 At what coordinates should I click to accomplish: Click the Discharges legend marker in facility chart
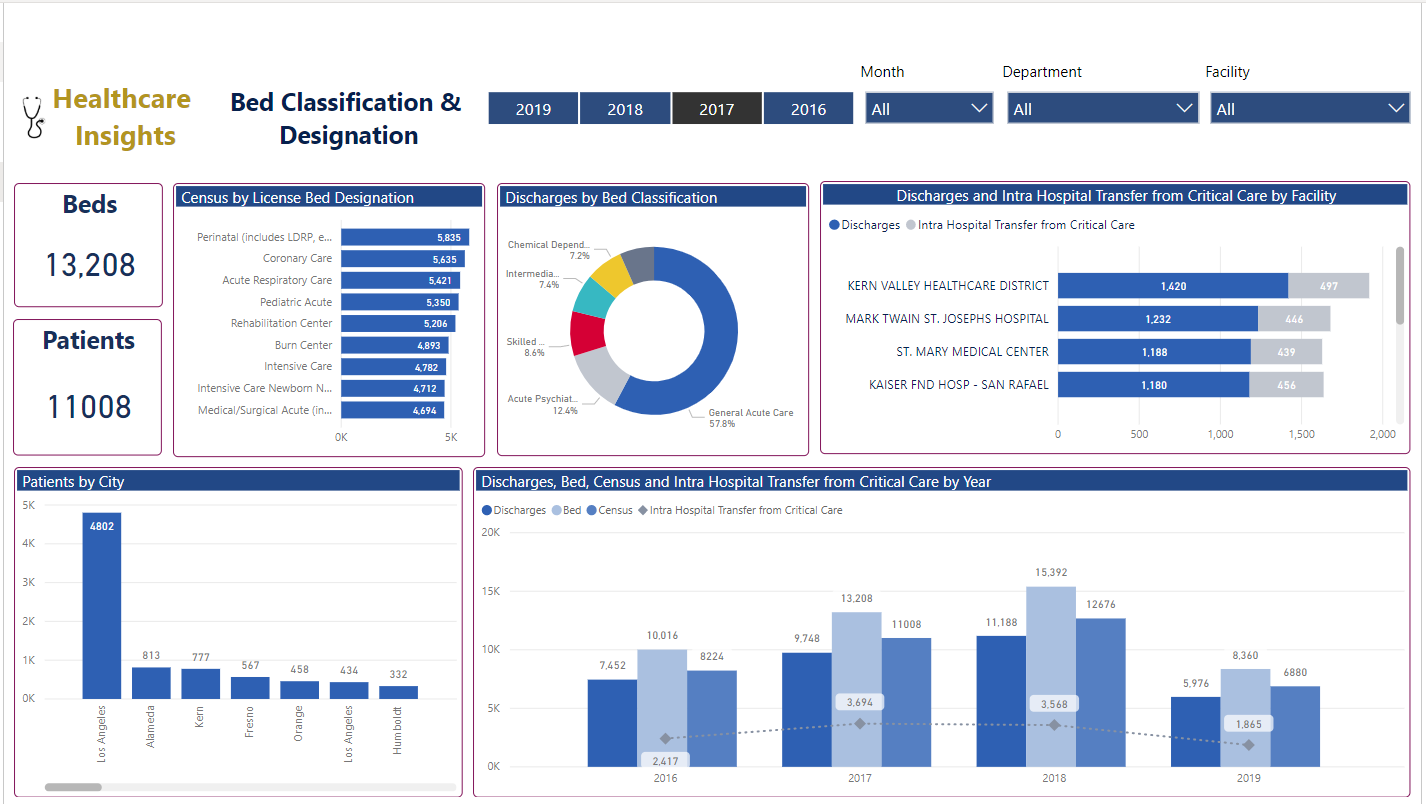[834, 225]
